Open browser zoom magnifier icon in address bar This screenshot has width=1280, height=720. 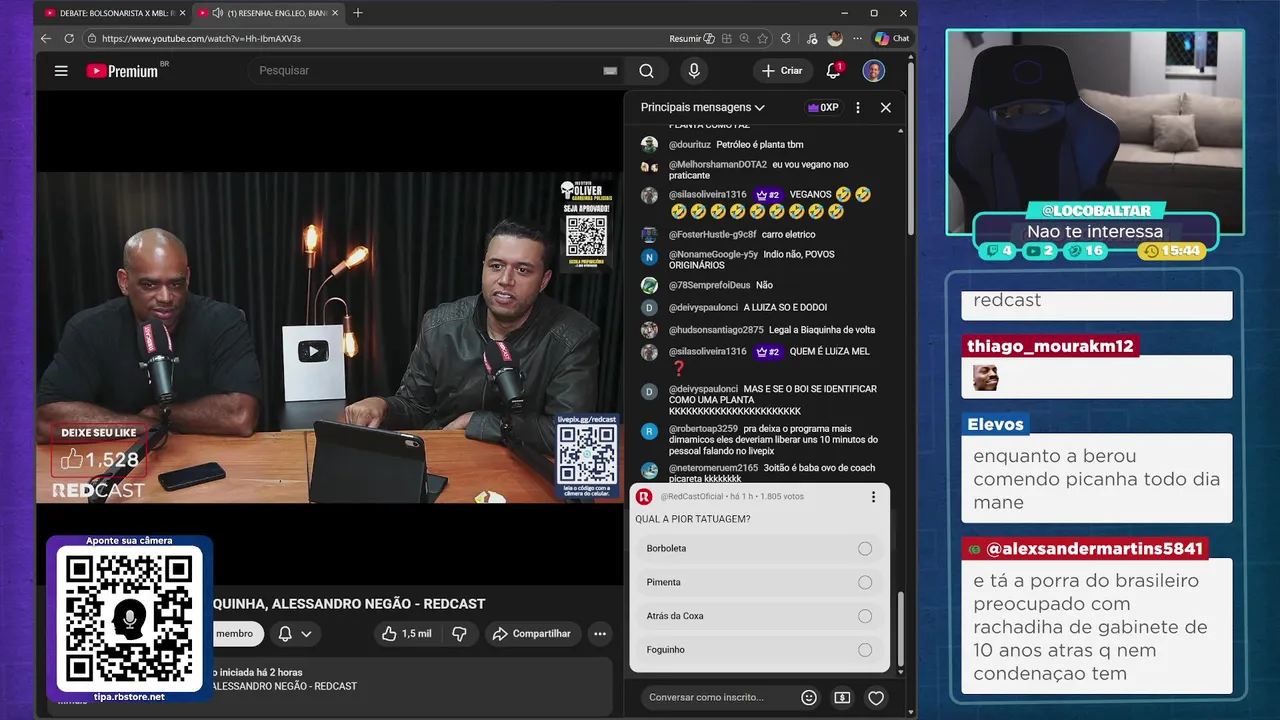point(745,38)
